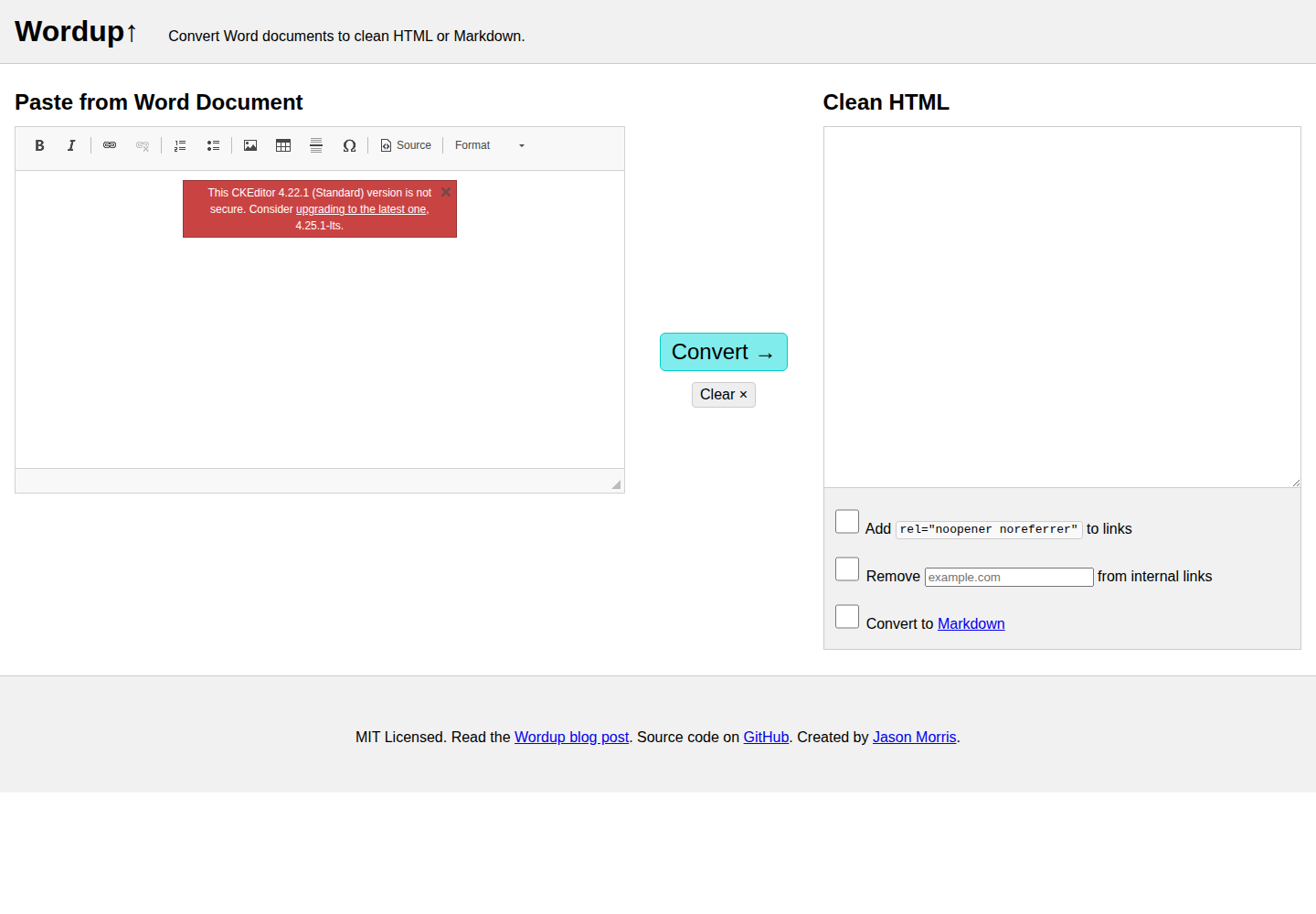Screen dimensions: 1316x914
Task: Dismiss the CKEditor security warning
Action: [446, 192]
